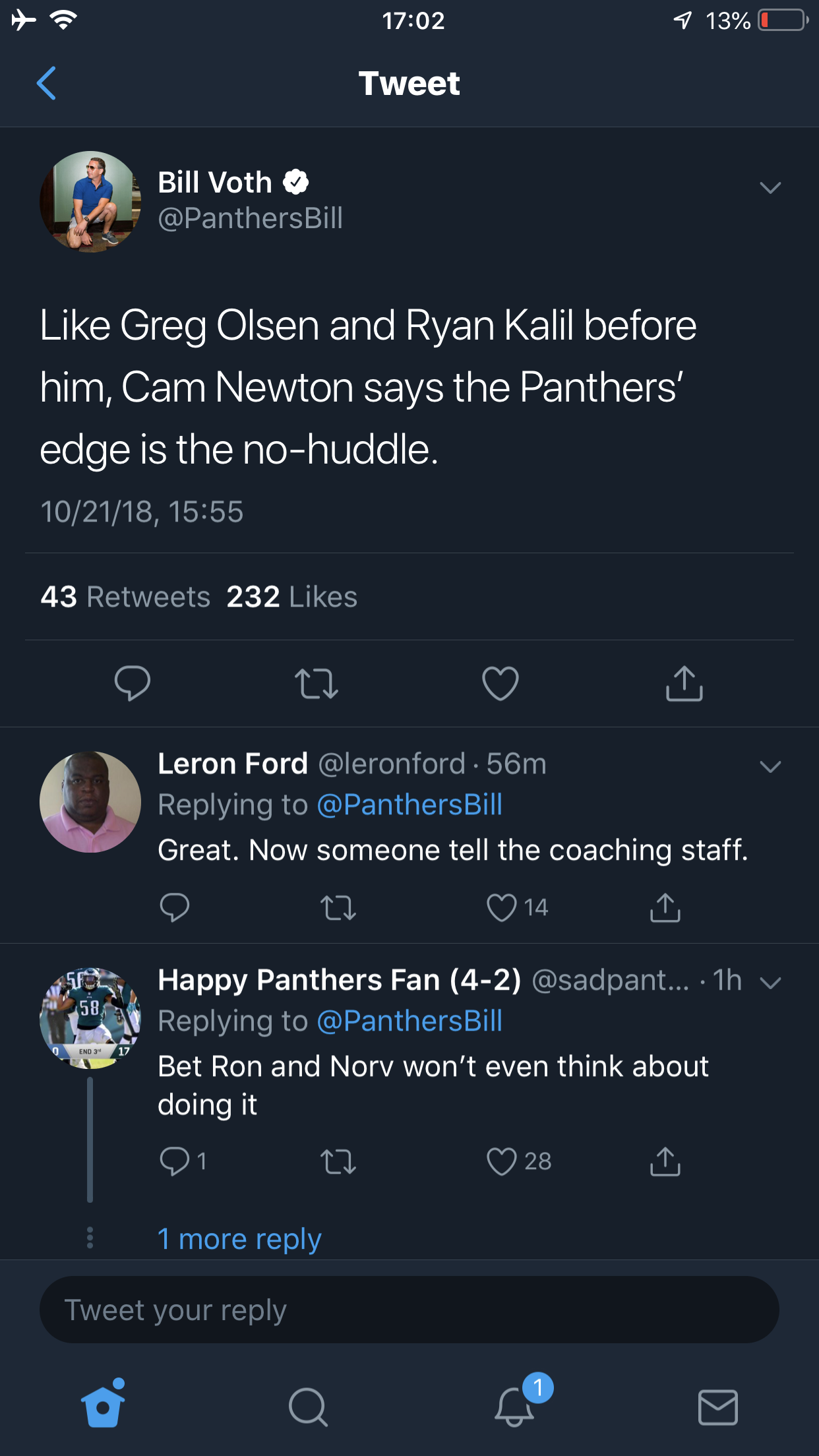The image size is (819, 1456).
Task: Open options chevron on Happy Panthers Fan's reply
Action: pos(770,983)
